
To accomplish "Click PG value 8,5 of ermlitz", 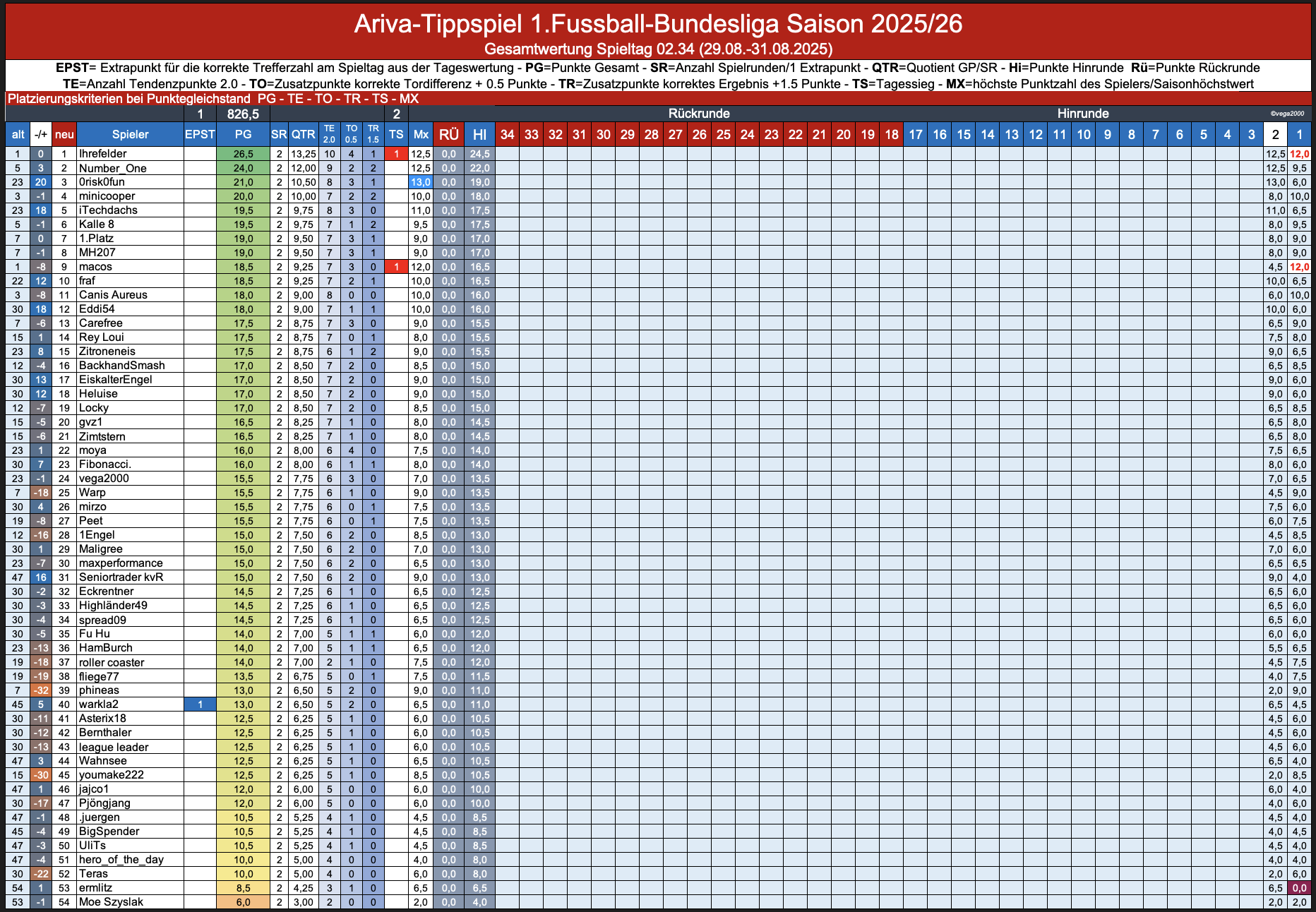I will pos(243,888).
